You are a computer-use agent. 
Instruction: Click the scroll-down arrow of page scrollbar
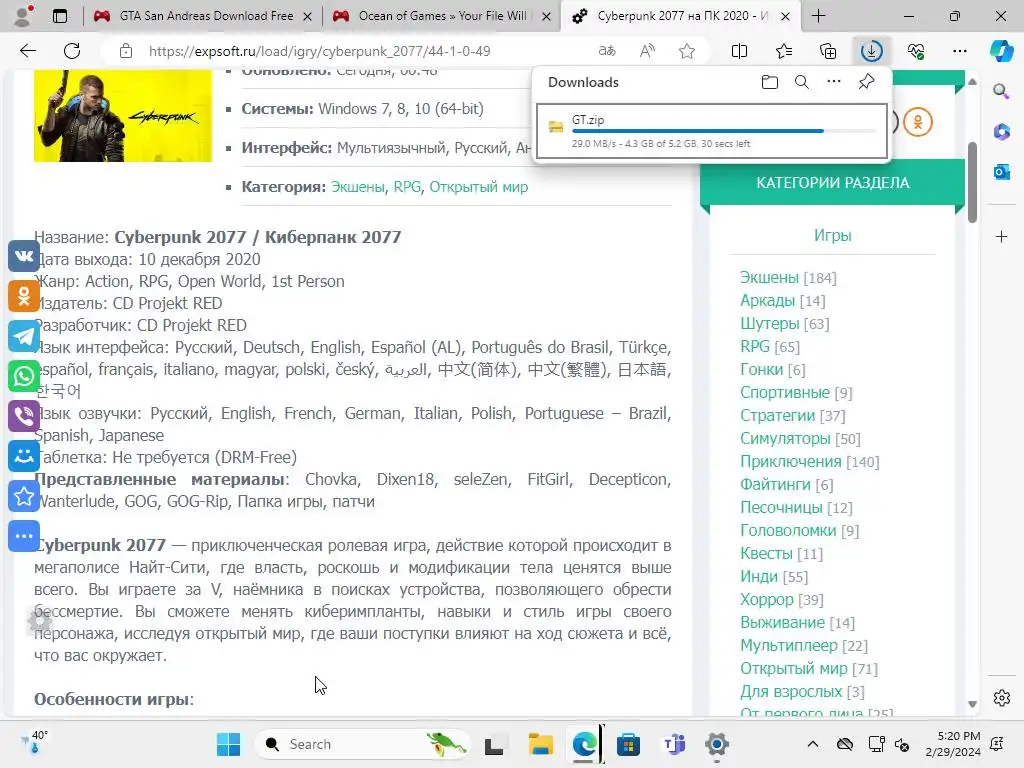972,703
